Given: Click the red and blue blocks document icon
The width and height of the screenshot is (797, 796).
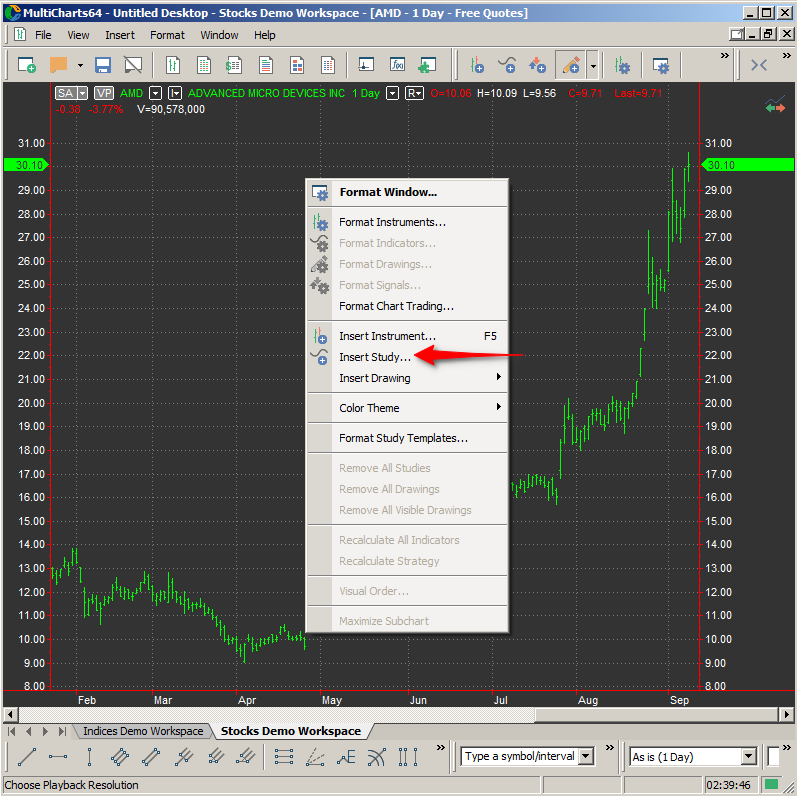Looking at the screenshot, I should (x=297, y=65).
